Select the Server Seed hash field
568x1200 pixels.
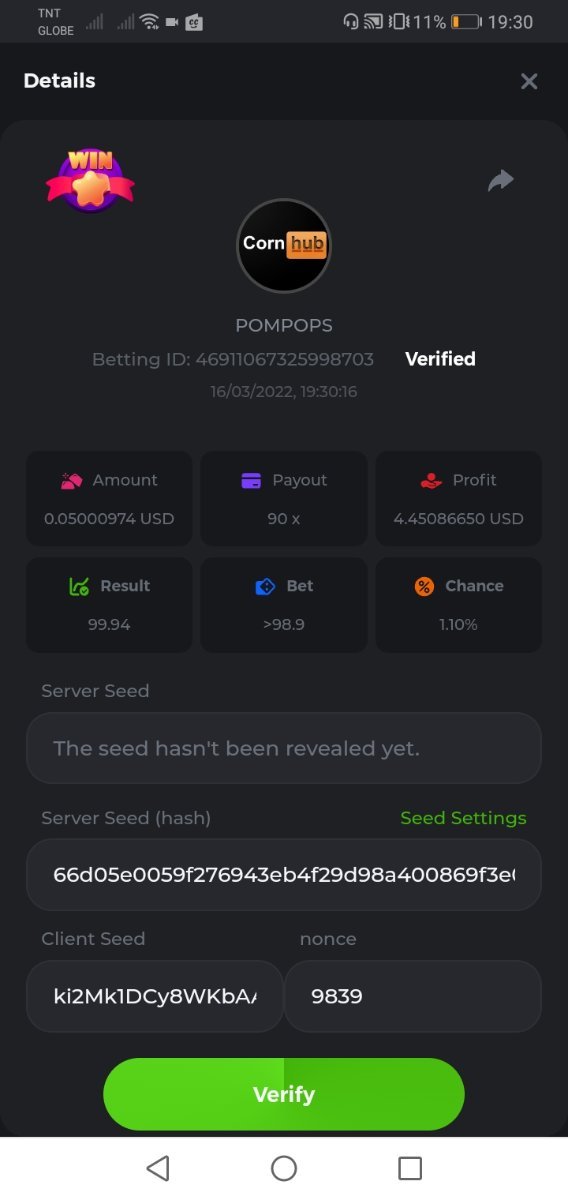tap(284, 875)
